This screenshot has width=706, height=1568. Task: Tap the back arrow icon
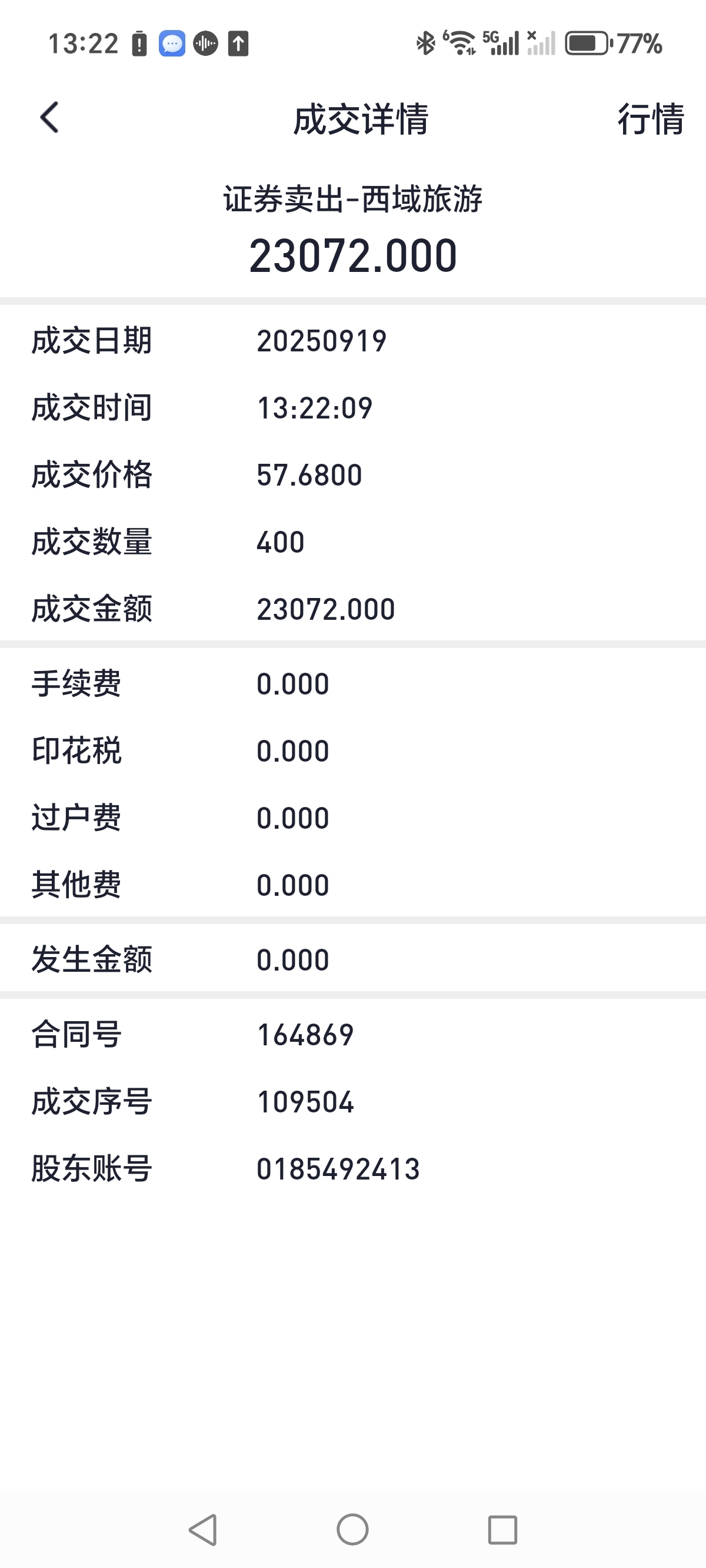click(49, 117)
